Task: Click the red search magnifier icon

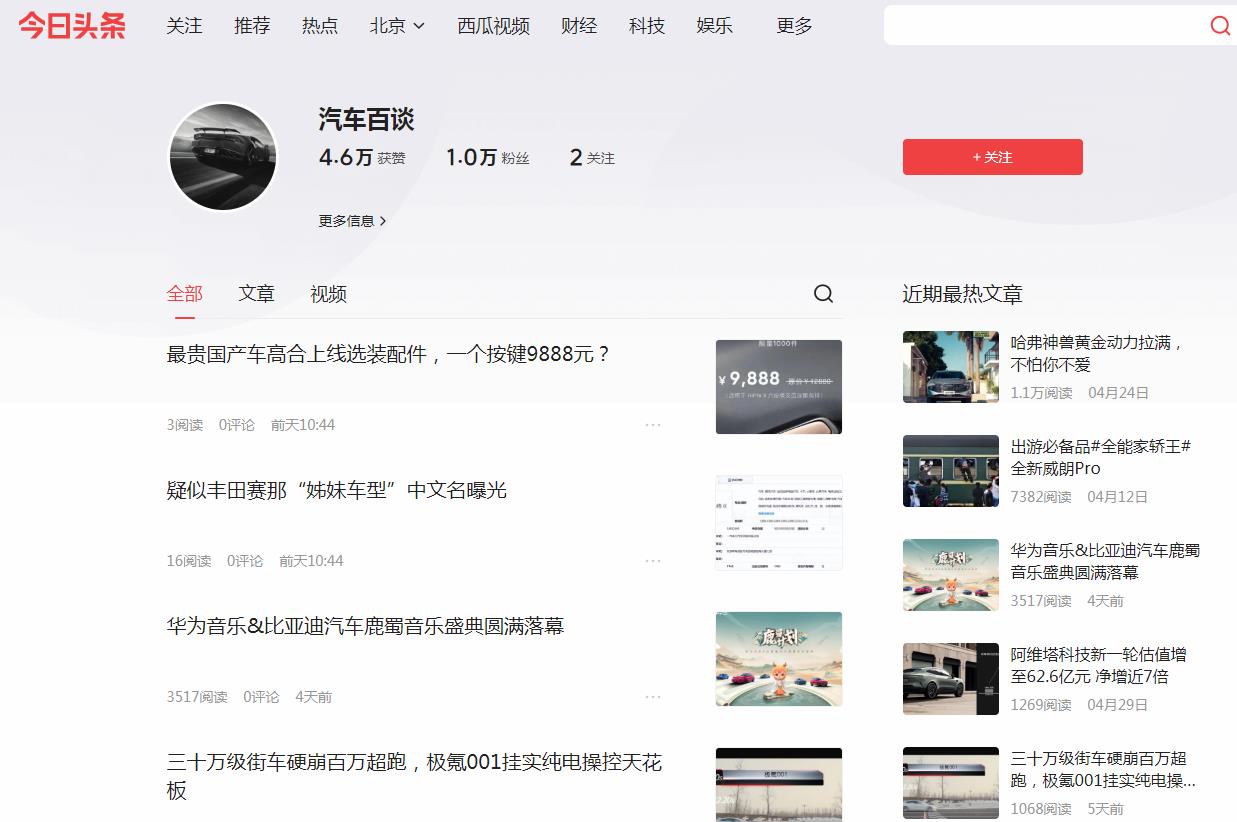Action: tap(1220, 26)
